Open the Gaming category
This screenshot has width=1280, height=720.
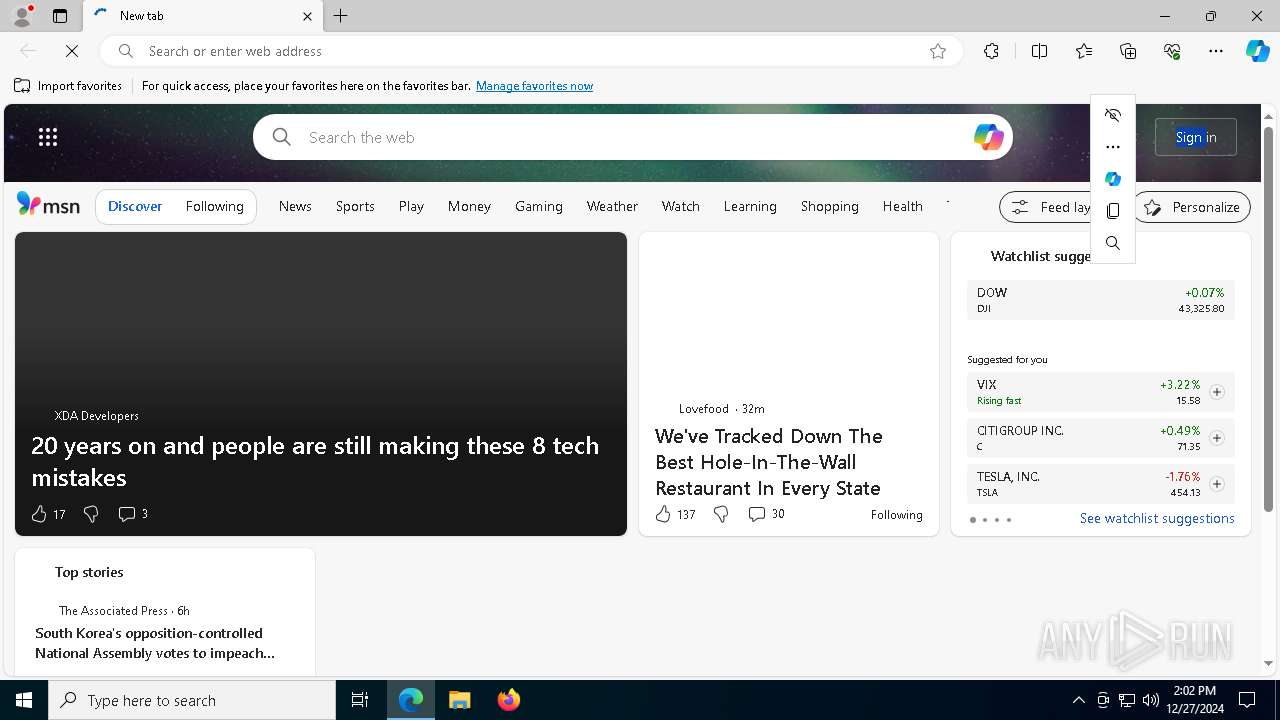pyautogui.click(x=539, y=206)
